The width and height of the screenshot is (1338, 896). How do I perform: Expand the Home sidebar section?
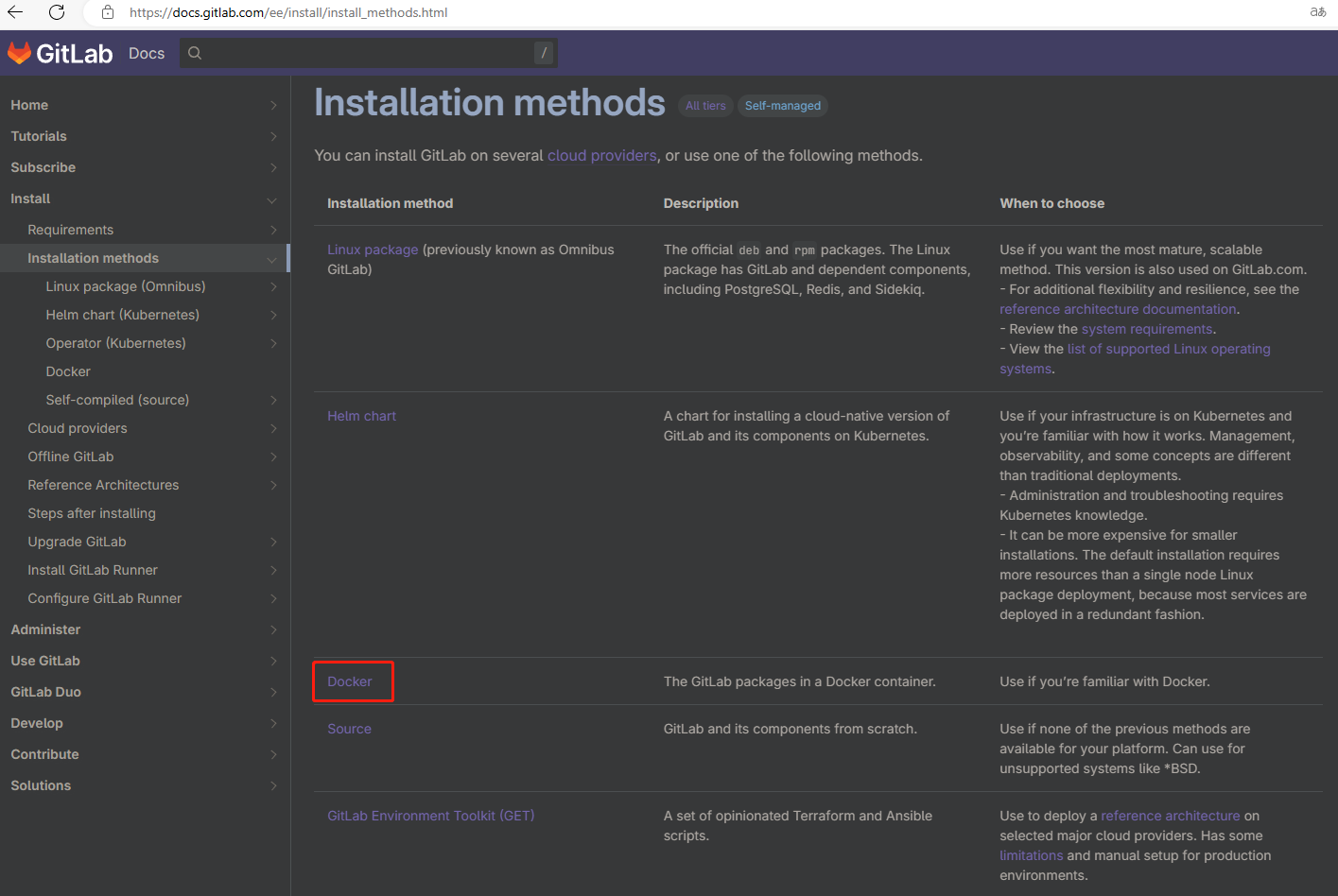click(273, 105)
